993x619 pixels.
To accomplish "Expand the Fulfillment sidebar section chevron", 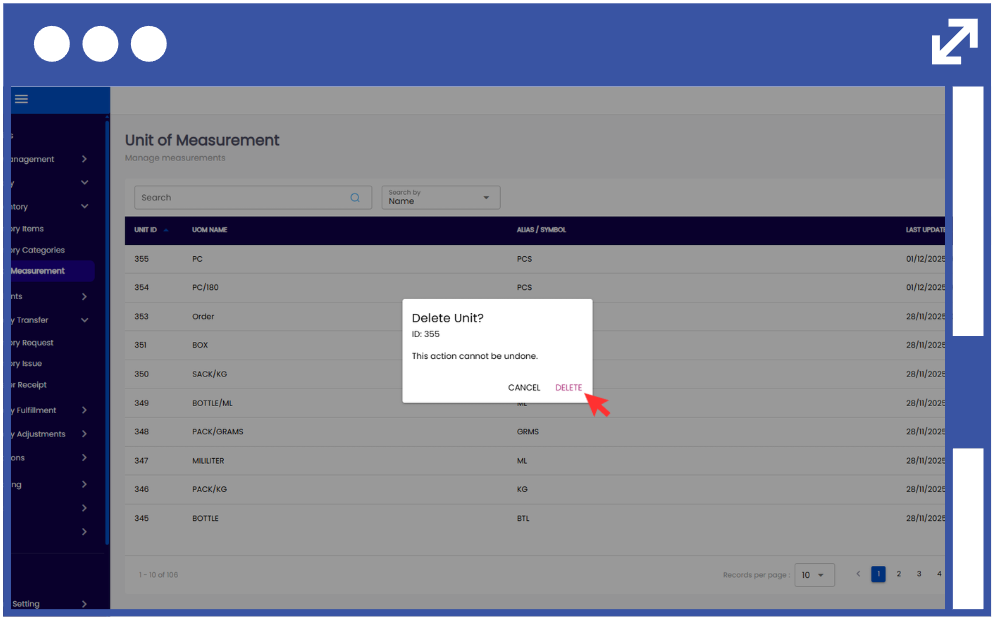I will click(x=84, y=410).
